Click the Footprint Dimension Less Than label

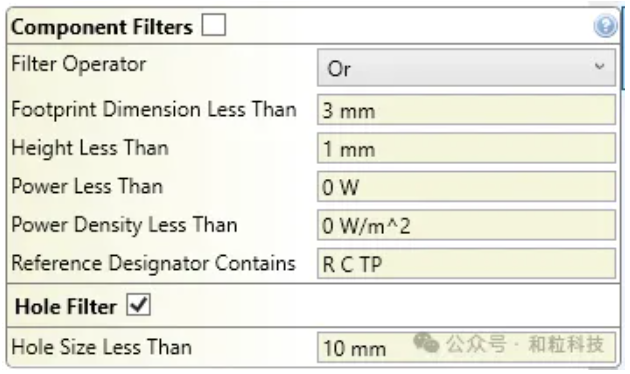pyautogui.click(x=154, y=109)
